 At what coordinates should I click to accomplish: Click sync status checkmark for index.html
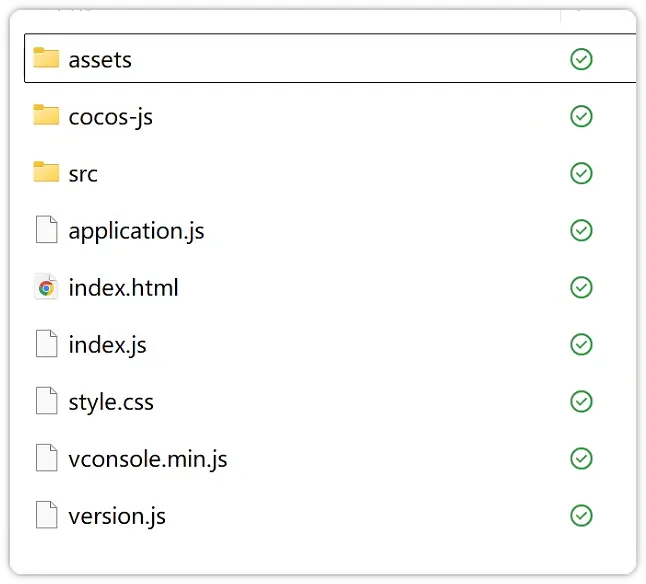581,288
